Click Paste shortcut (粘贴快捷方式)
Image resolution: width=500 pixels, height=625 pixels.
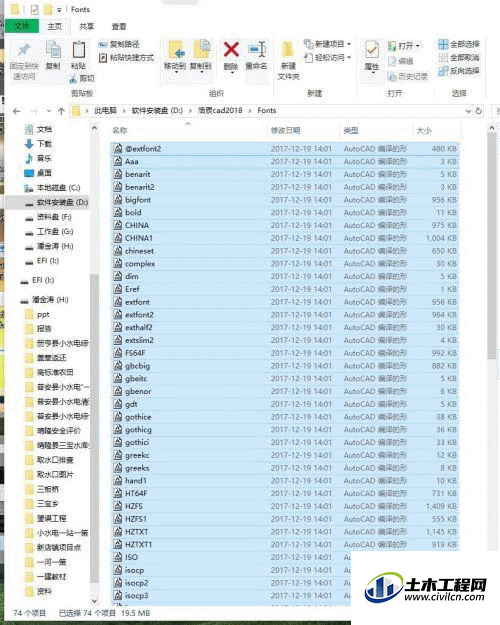126,57
